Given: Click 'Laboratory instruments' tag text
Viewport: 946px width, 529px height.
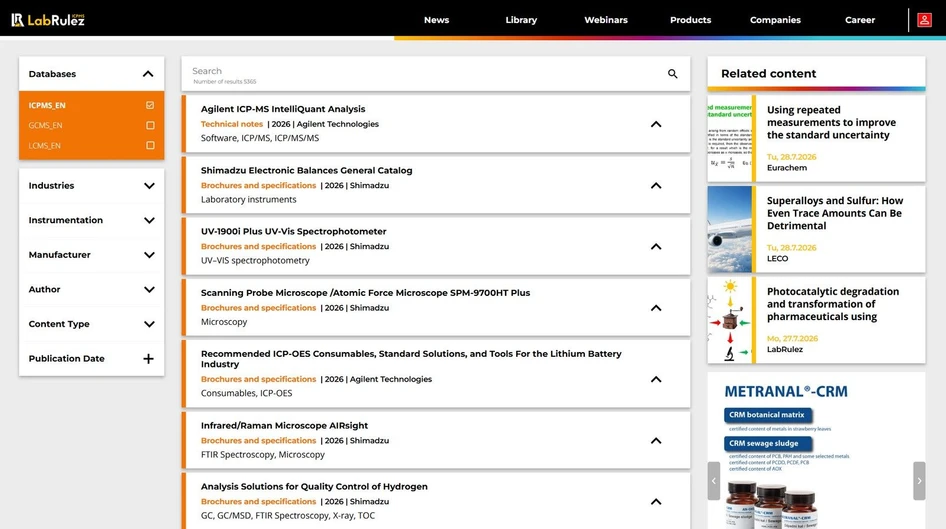Looking at the screenshot, I should coord(249,200).
